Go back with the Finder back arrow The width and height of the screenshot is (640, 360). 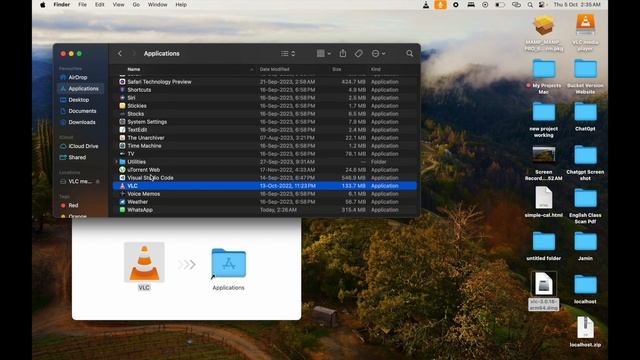pos(120,53)
